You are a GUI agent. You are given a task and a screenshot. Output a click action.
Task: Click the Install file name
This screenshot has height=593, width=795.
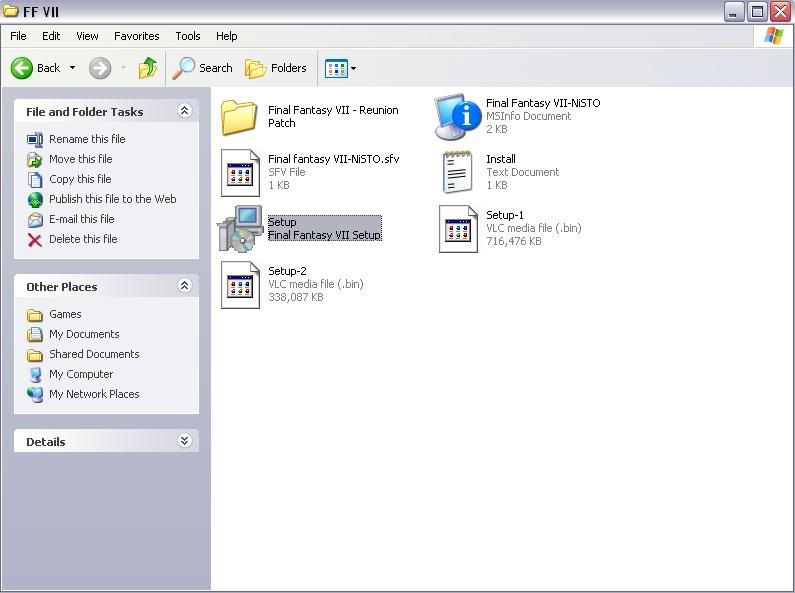click(x=501, y=159)
